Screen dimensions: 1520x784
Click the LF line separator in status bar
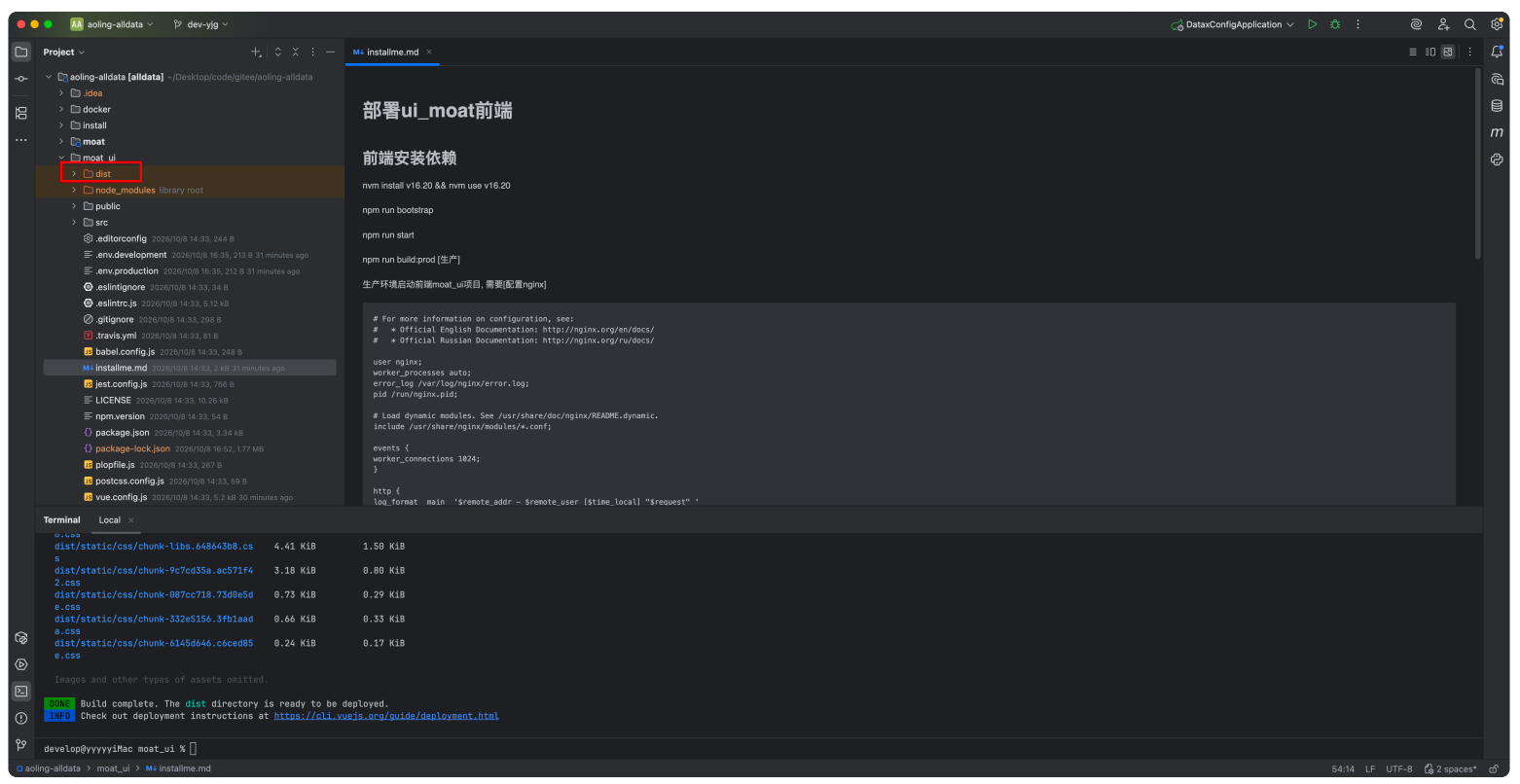(x=1370, y=768)
